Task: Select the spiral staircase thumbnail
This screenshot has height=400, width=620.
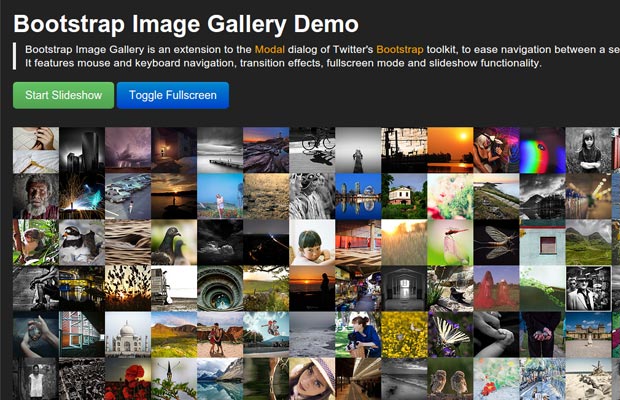Action: coord(220,289)
